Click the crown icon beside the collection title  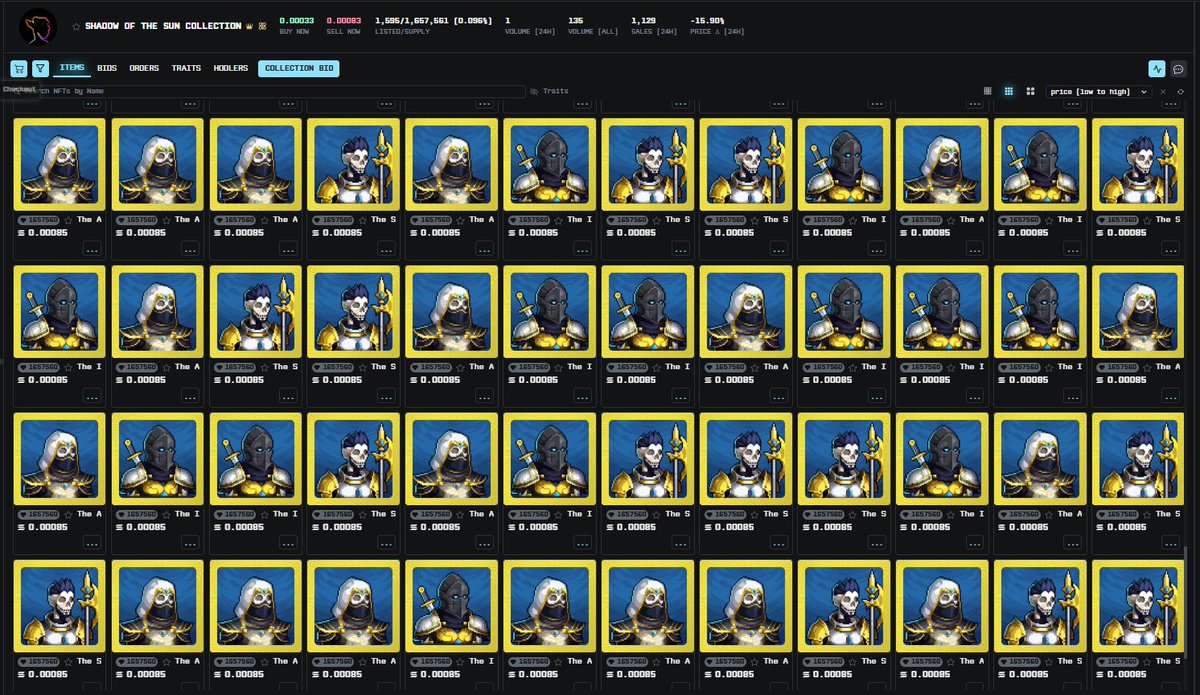click(x=250, y=26)
